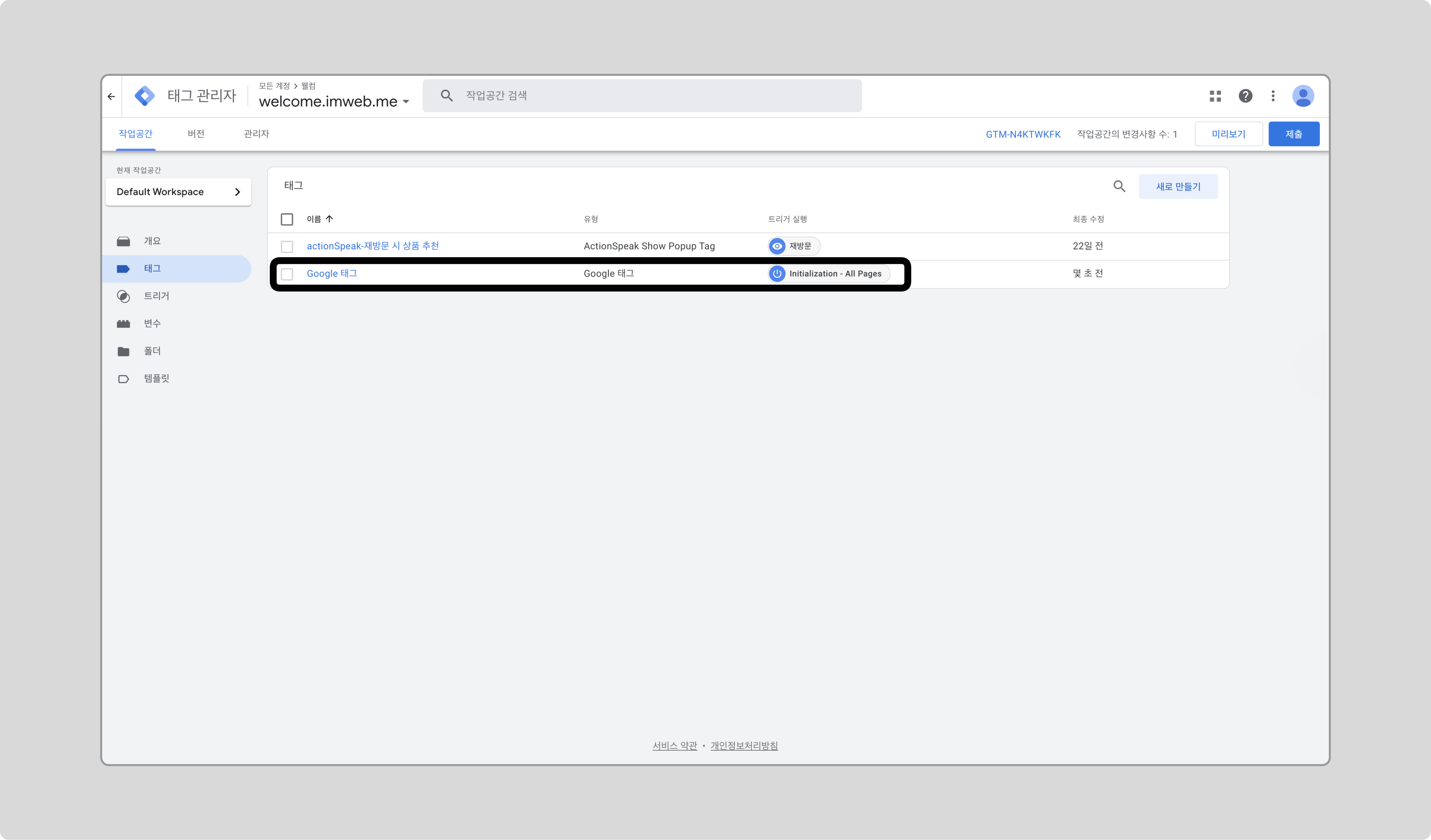Open the Google apps grid icon

pyautogui.click(x=1215, y=96)
